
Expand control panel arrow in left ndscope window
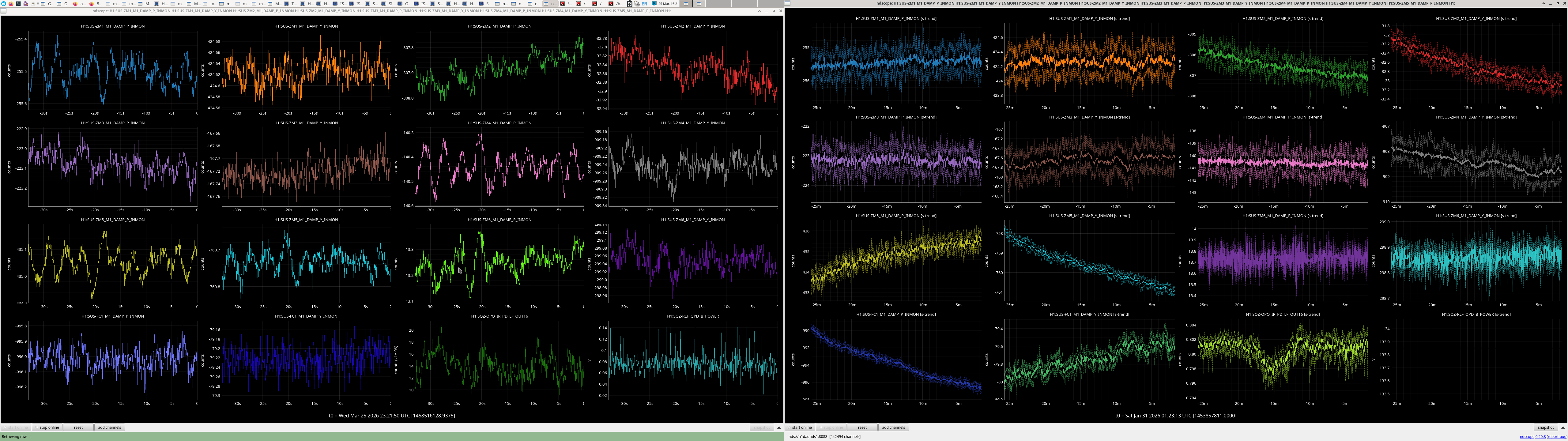pos(779,428)
